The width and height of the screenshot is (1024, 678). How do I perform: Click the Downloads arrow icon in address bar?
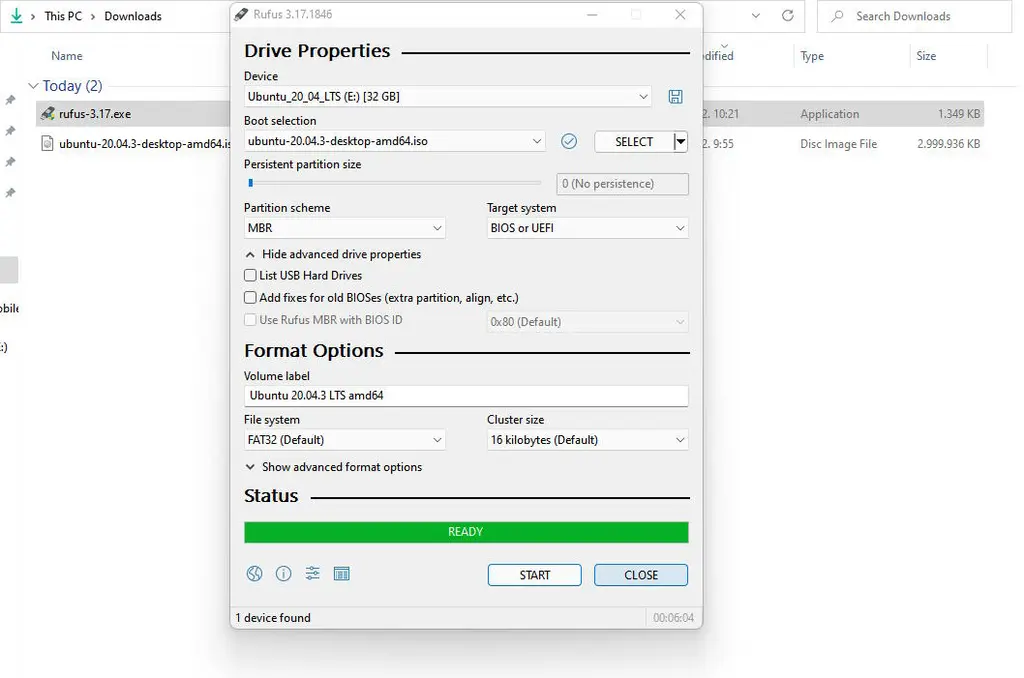(x=16, y=16)
